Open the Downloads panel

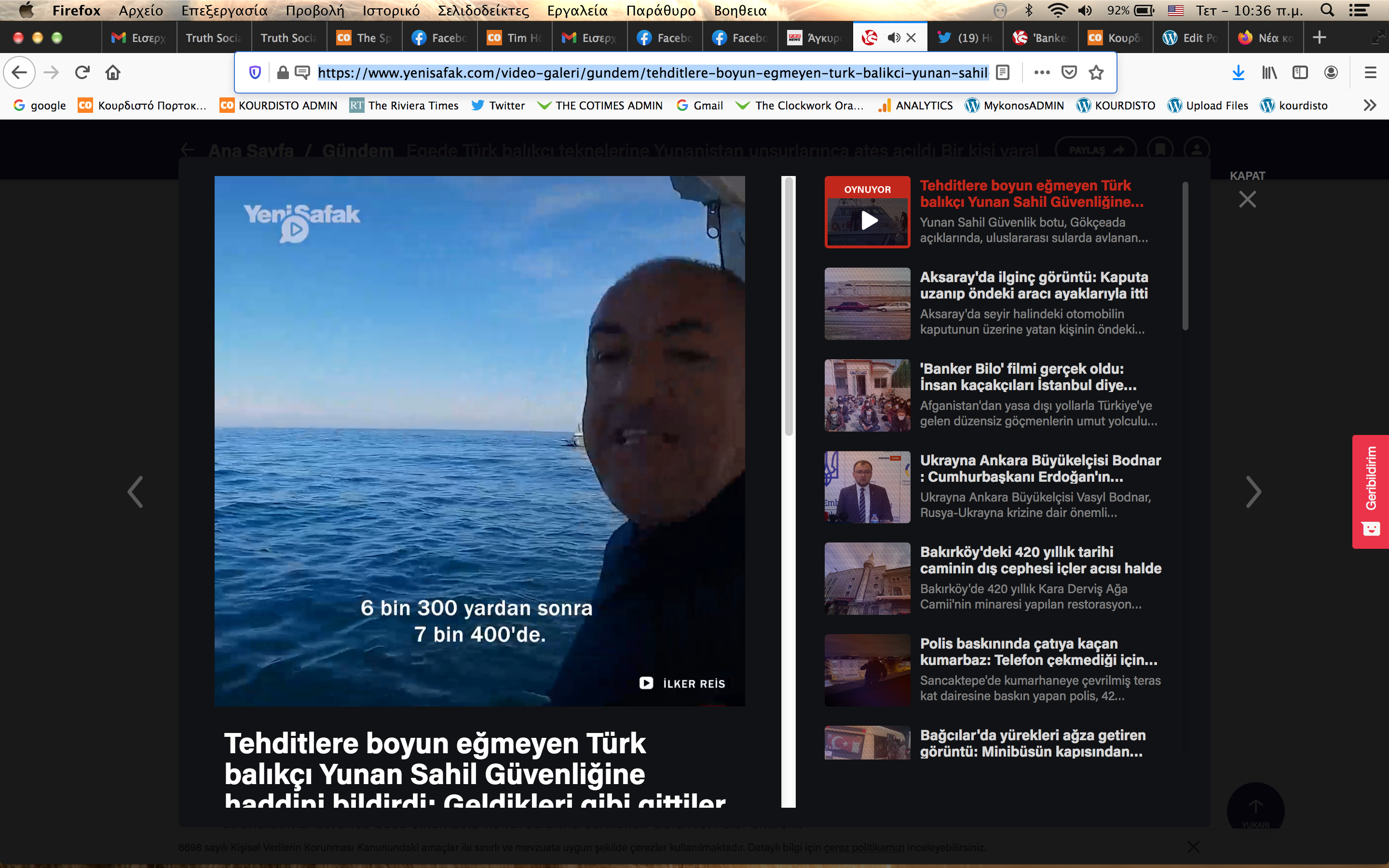[1238, 72]
